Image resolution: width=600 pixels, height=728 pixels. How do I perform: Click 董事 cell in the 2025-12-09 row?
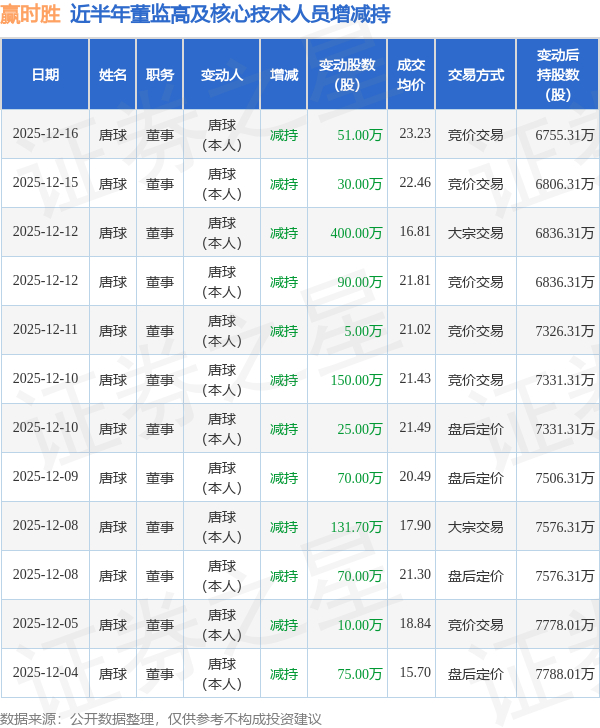click(x=160, y=478)
